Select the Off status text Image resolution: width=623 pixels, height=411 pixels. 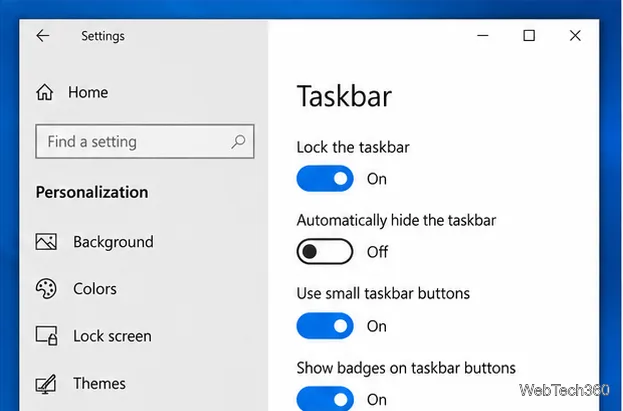coord(377,252)
